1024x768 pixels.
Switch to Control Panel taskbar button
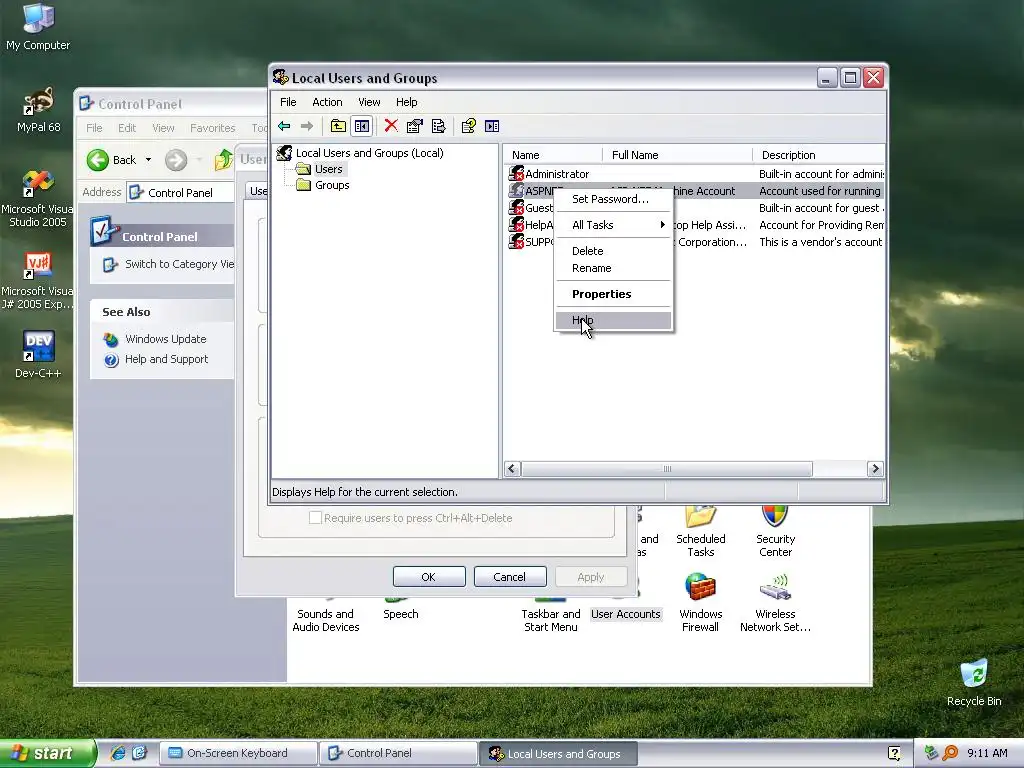coord(398,753)
